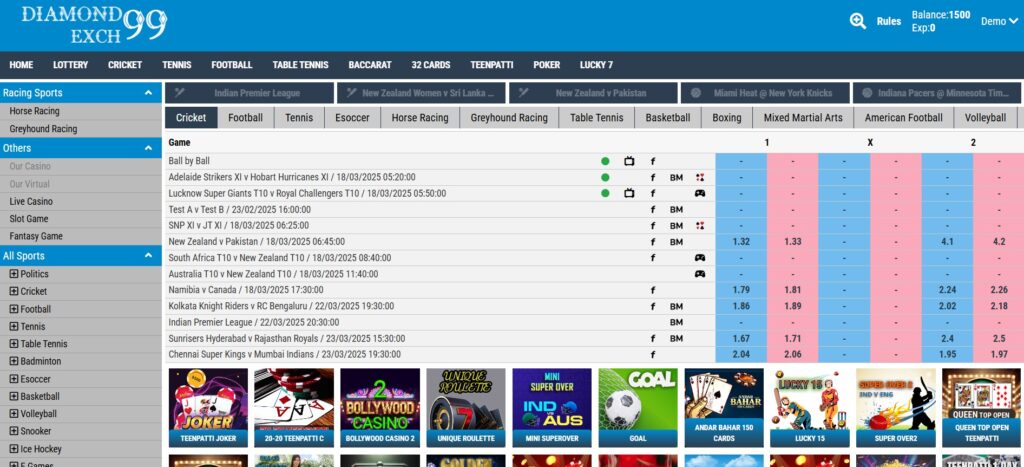Click green in-play dot for Ball by Ball
The image size is (1024, 467).
[x=605, y=160]
